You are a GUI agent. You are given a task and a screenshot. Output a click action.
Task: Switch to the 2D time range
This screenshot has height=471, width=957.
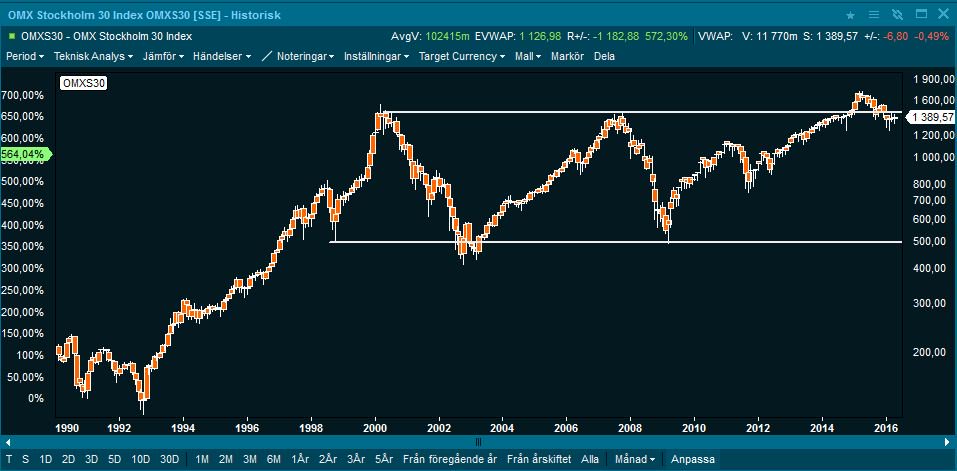click(x=68, y=459)
